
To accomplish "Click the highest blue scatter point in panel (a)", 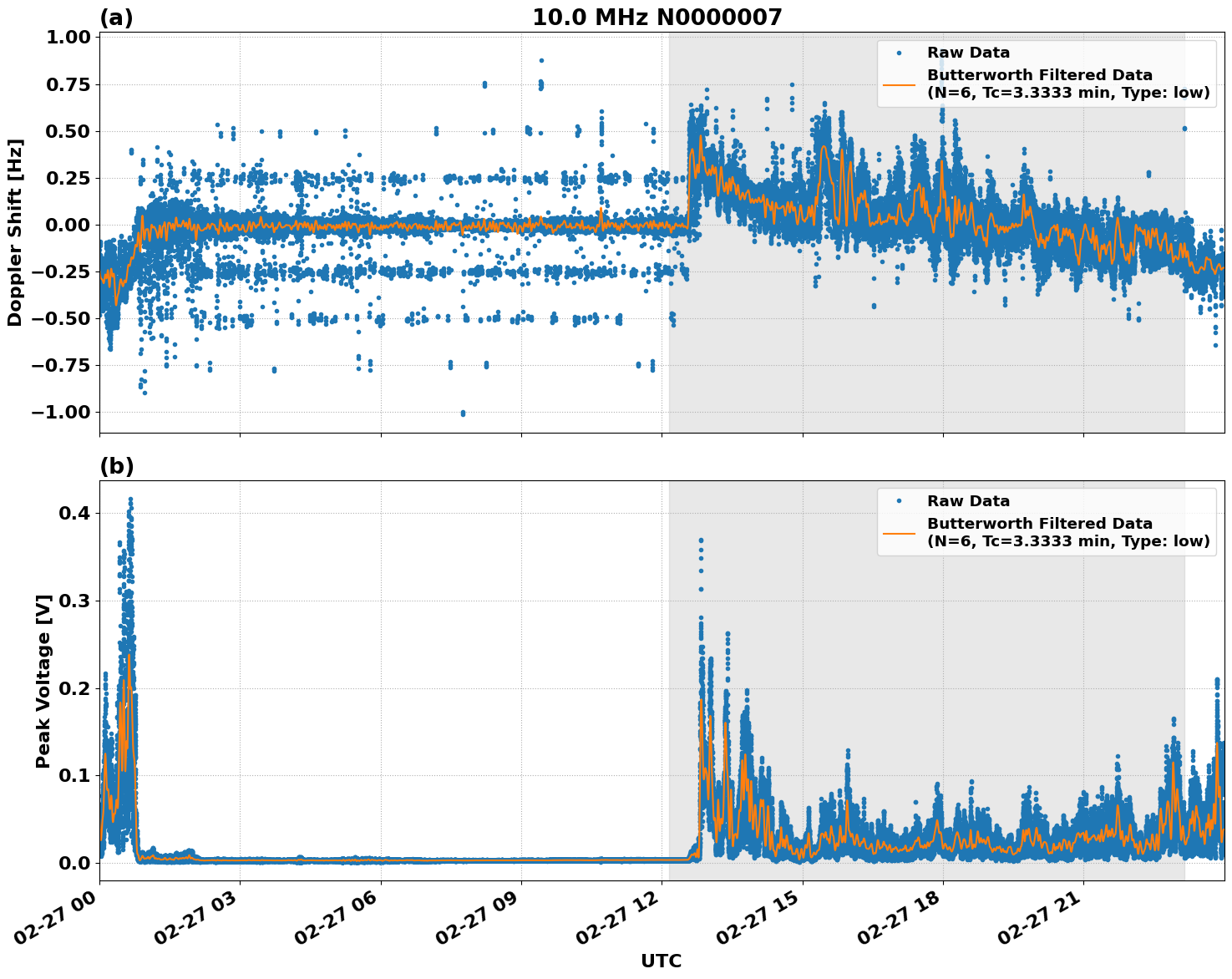I will 540,60.
